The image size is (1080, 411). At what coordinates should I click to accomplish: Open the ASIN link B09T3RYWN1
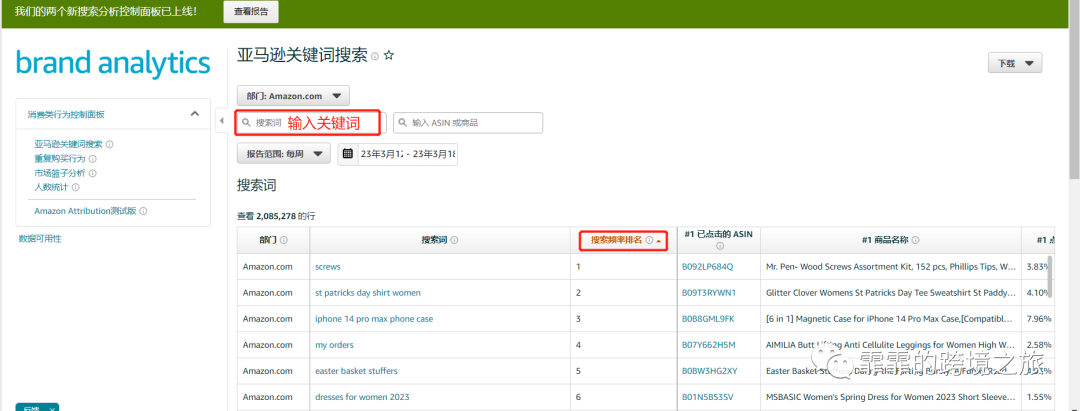[x=709, y=293]
